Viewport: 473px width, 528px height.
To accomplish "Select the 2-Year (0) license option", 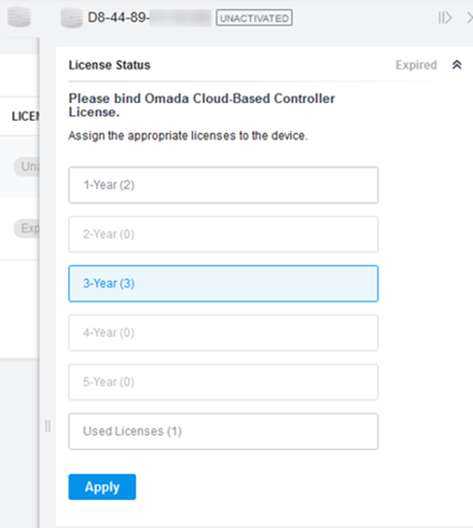I will pyautogui.click(x=223, y=234).
